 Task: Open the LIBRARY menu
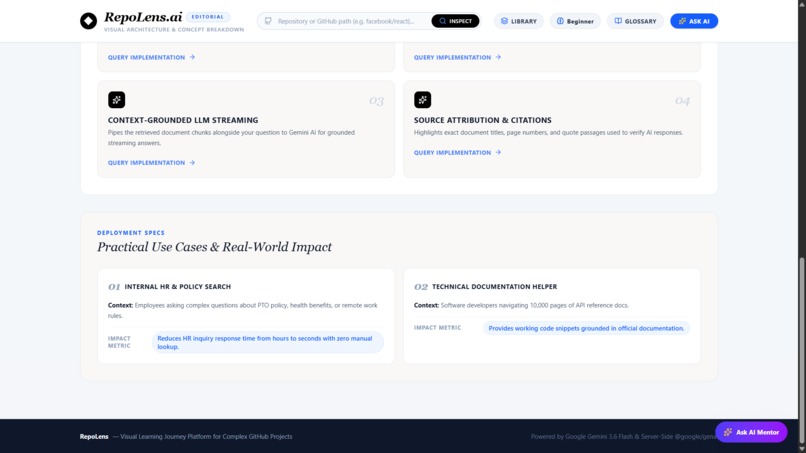coord(519,21)
